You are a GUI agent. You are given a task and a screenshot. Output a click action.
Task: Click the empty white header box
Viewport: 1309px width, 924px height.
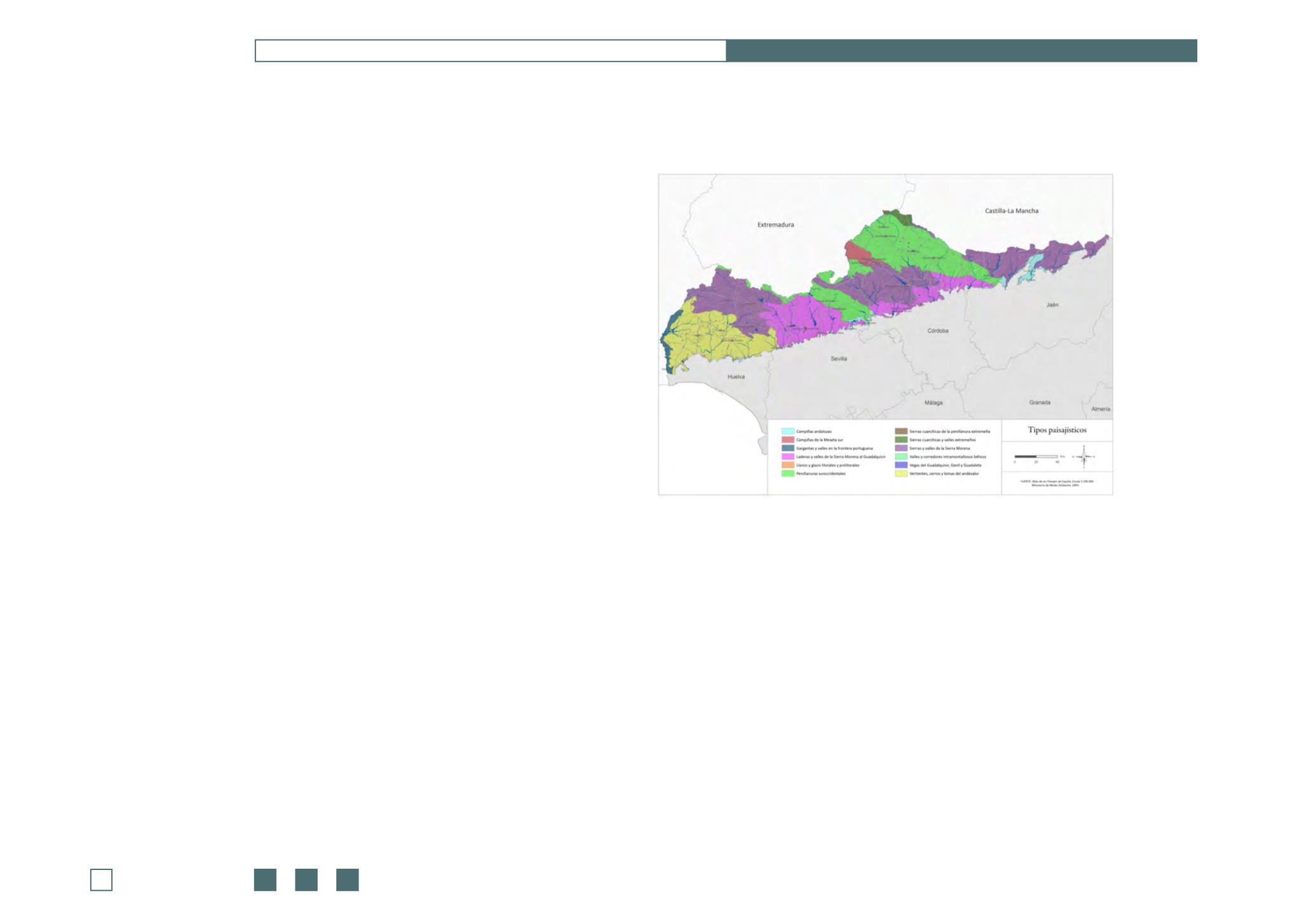(x=491, y=51)
